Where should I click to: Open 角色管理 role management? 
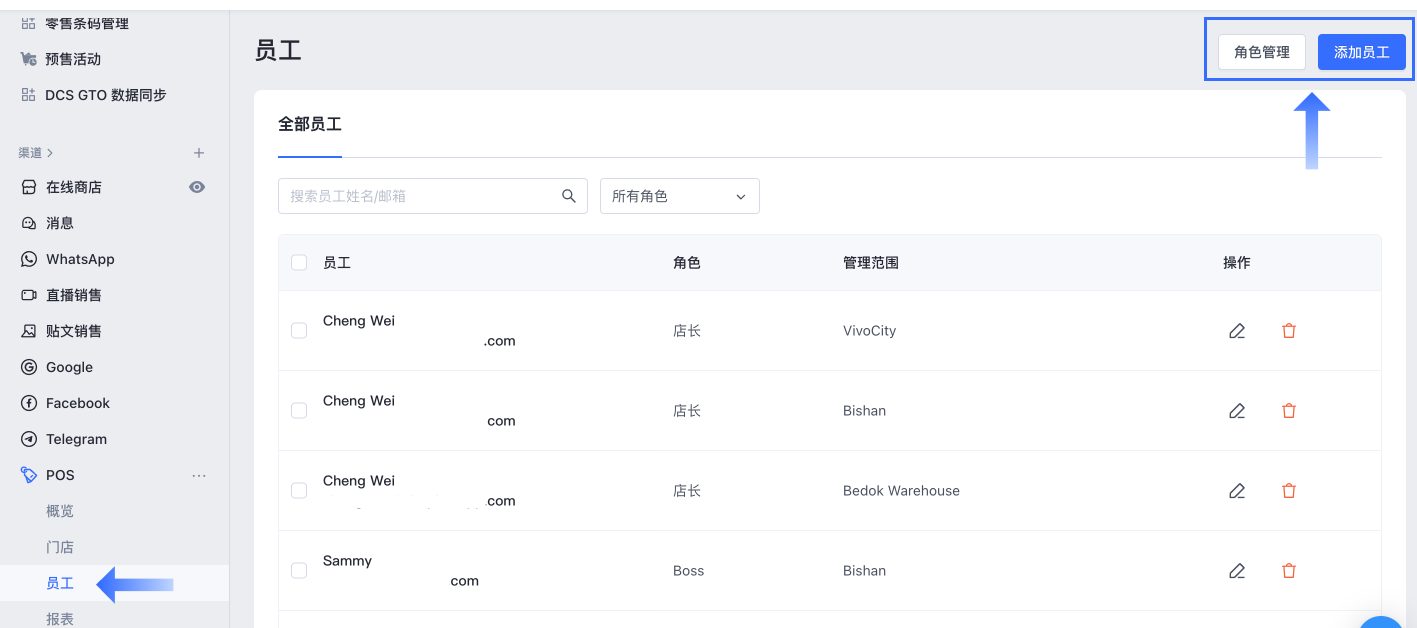tap(1261, 52)
